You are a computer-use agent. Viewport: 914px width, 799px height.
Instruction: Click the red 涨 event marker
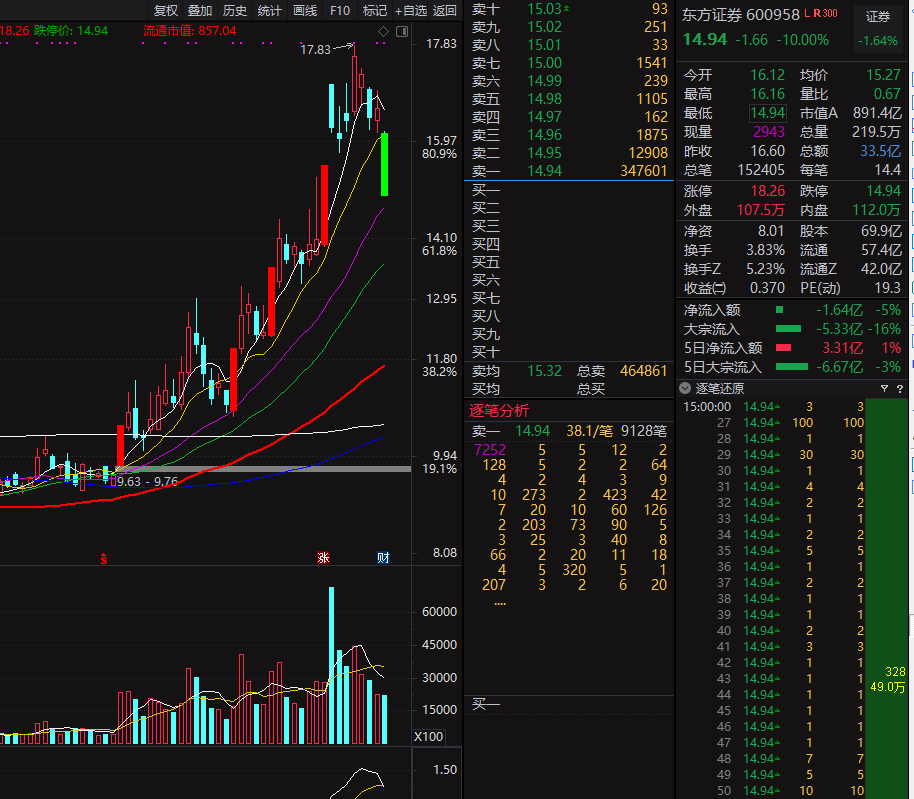pos(324,558)
